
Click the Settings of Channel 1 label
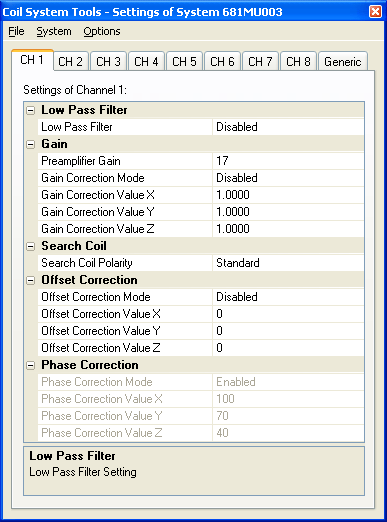75,90
